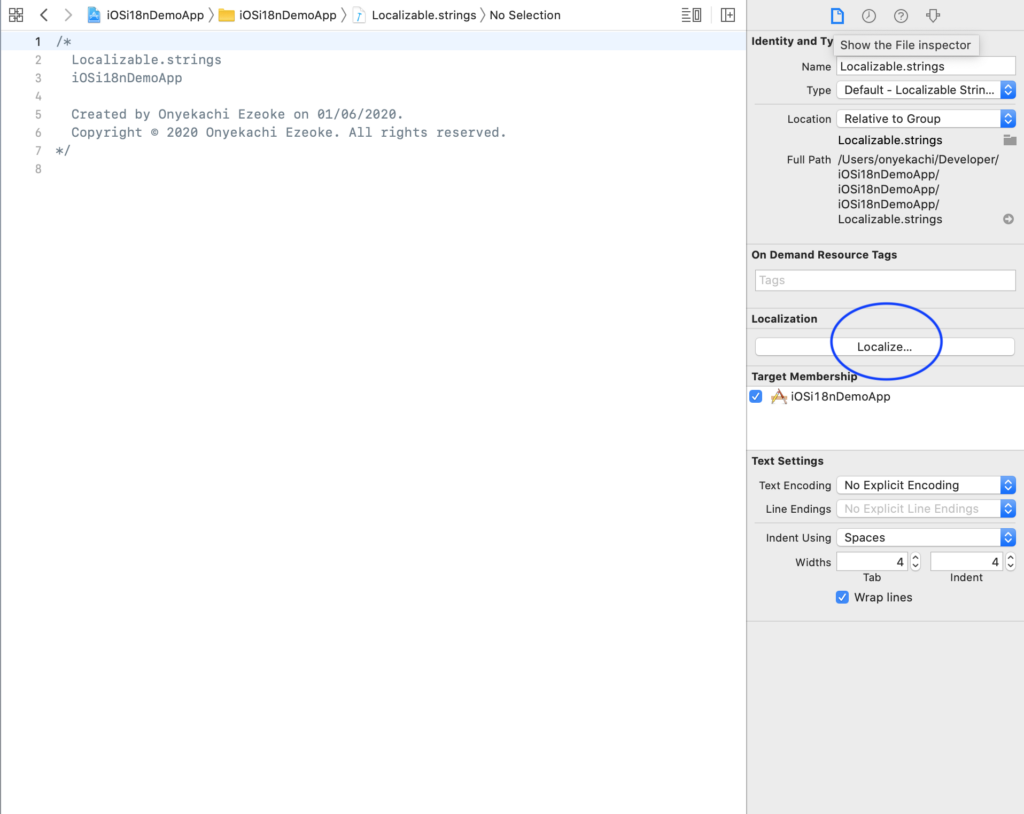Show the File inspector
This screenshot has width=1024, height=814.
pos(837,16)
